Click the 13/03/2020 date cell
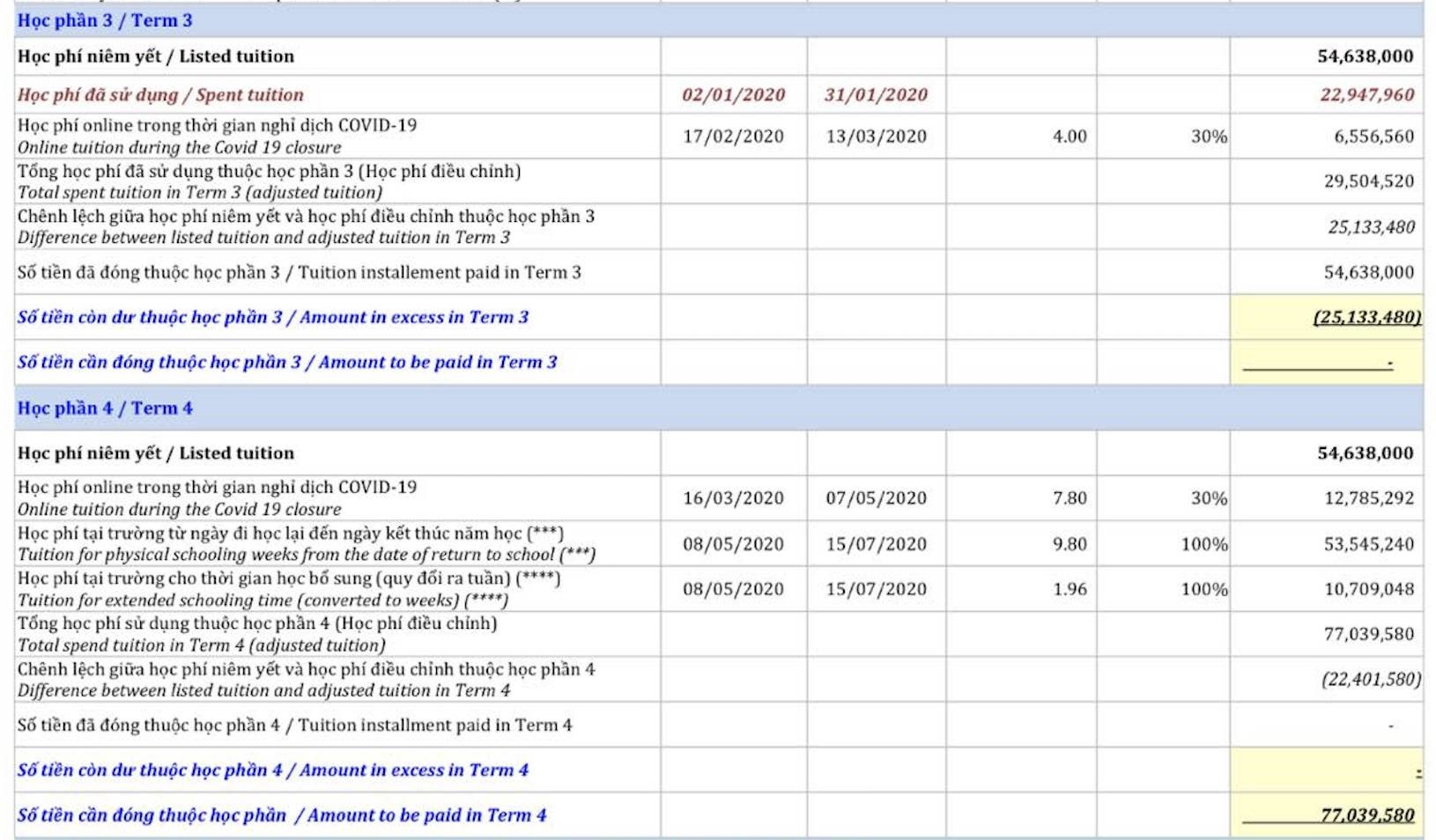This screenshot has width=1436, height=840. point(876,136)
